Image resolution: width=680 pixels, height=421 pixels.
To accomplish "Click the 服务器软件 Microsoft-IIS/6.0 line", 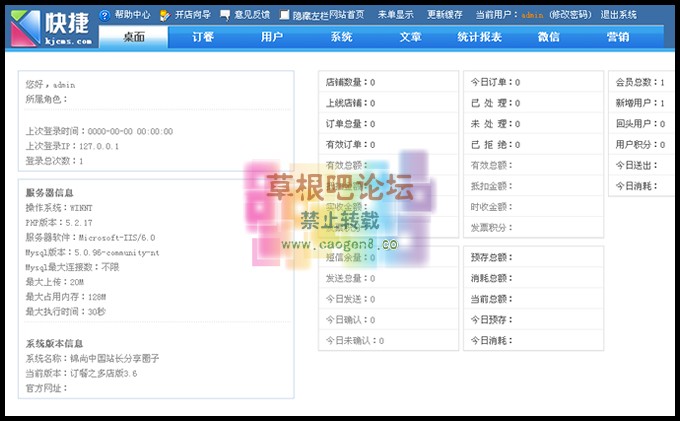I will tap(90, 237).
